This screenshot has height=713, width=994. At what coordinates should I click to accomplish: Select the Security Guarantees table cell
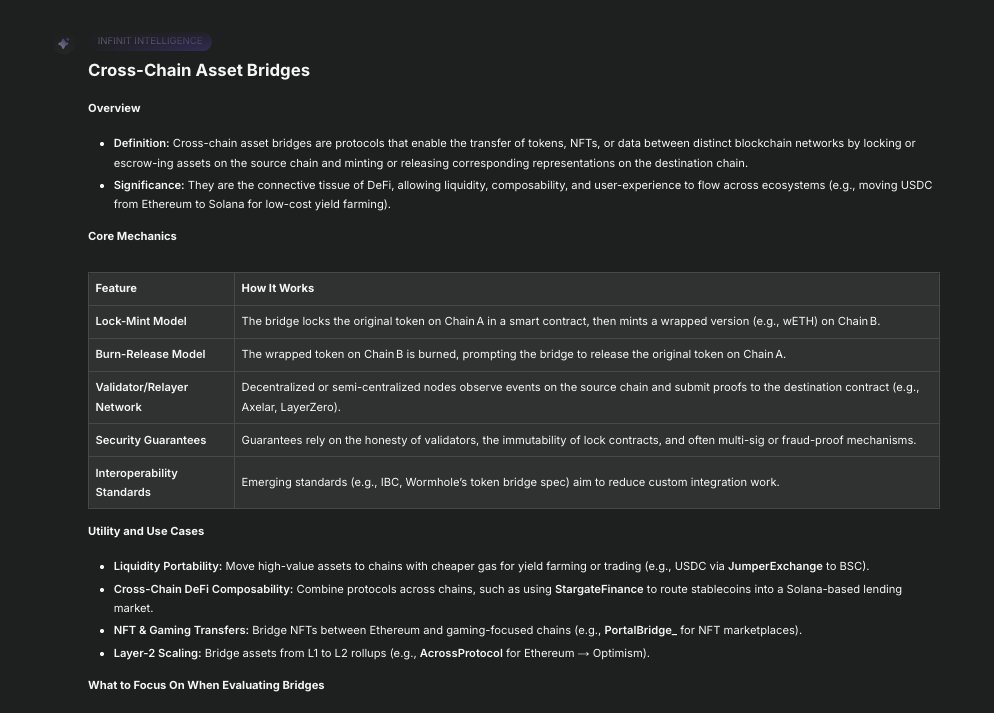coord(151,440)
